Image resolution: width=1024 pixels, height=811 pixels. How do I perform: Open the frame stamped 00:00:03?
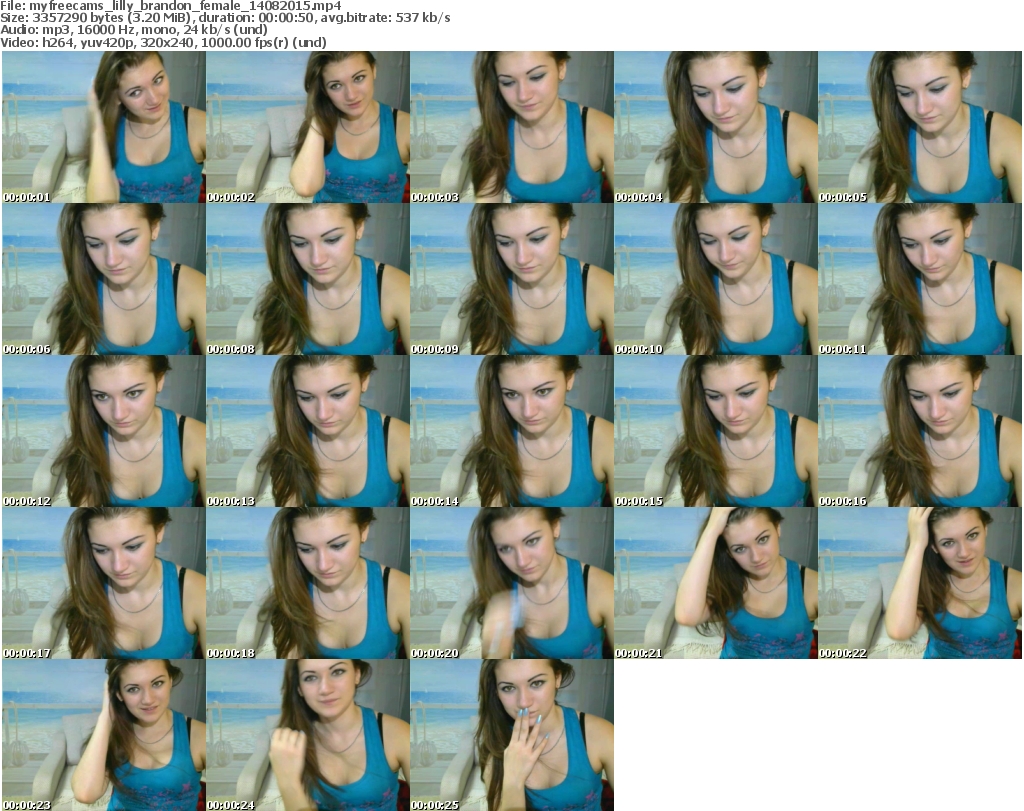(512, 127)
